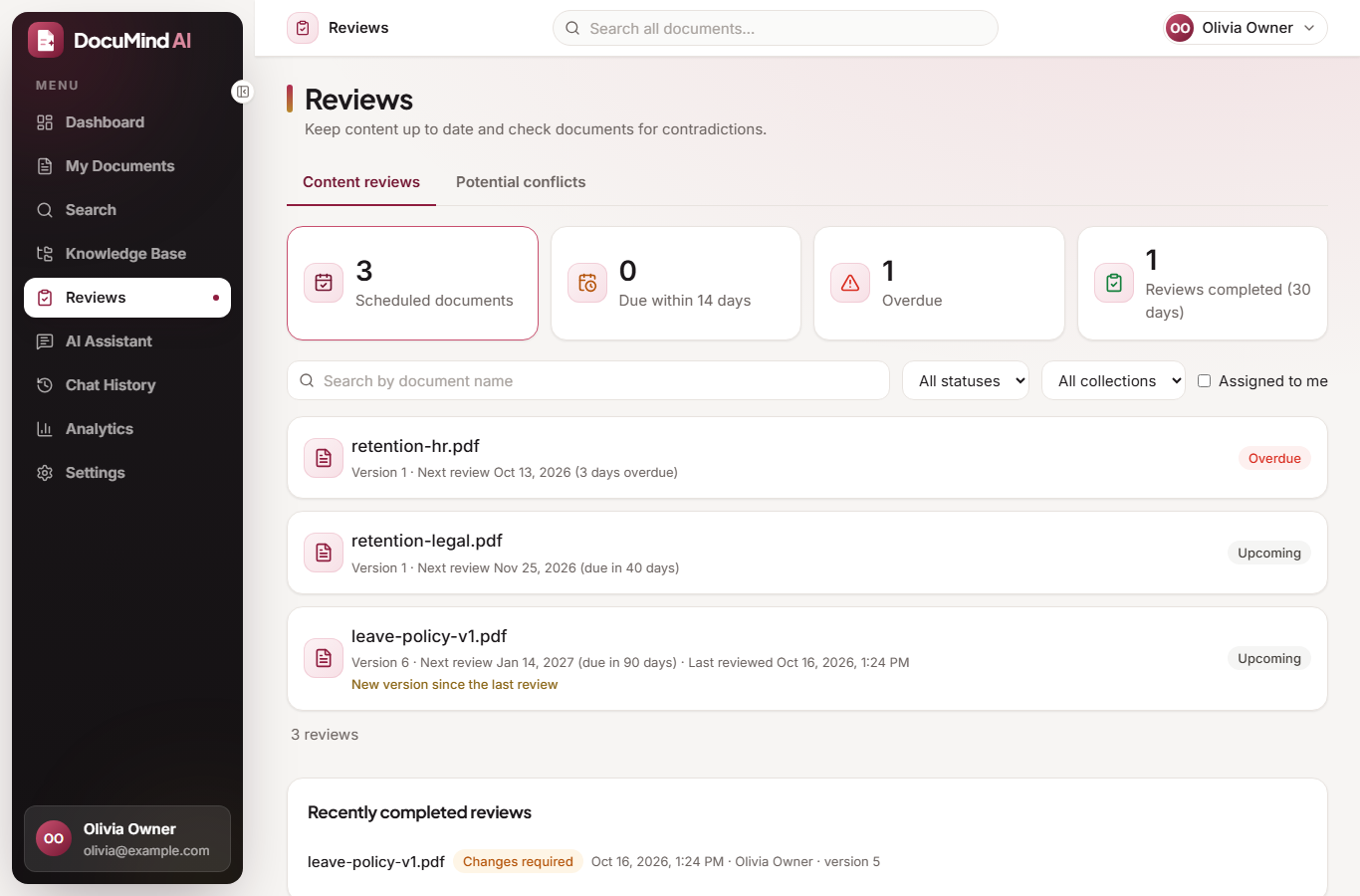The height and width of the screenshot is (896, 1360).
Task: Select the Overdue summary card
Action: pos(939,284)
